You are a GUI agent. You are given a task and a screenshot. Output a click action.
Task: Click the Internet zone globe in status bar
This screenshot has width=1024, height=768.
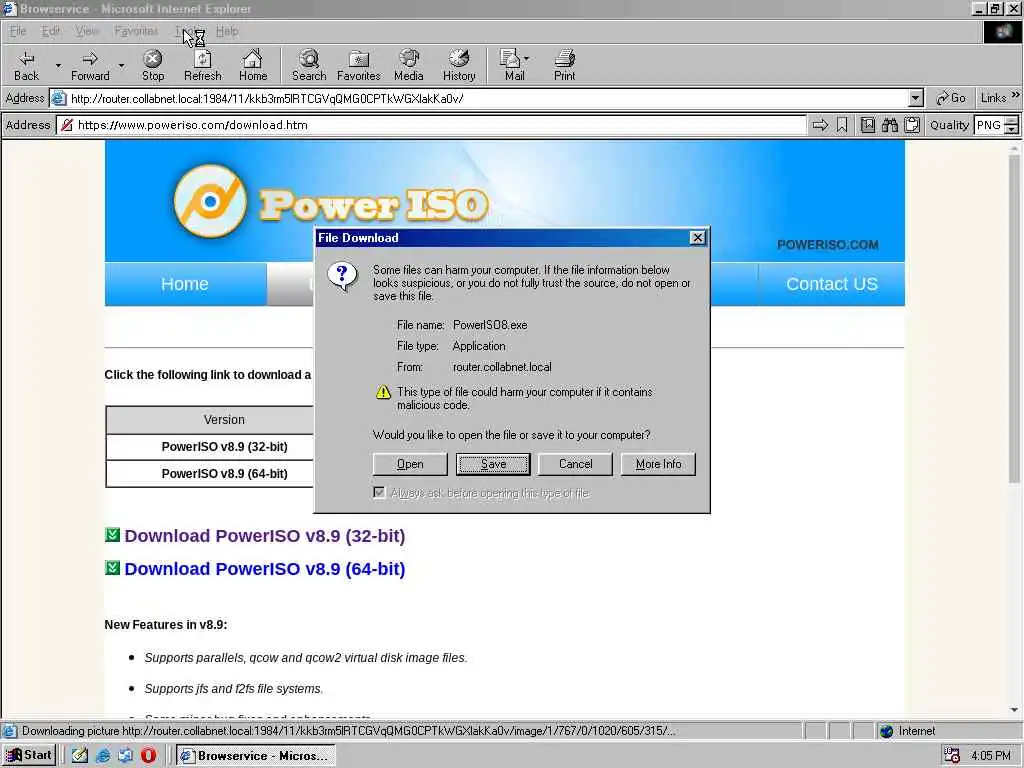pyautogui.click(x=886, y=731)
